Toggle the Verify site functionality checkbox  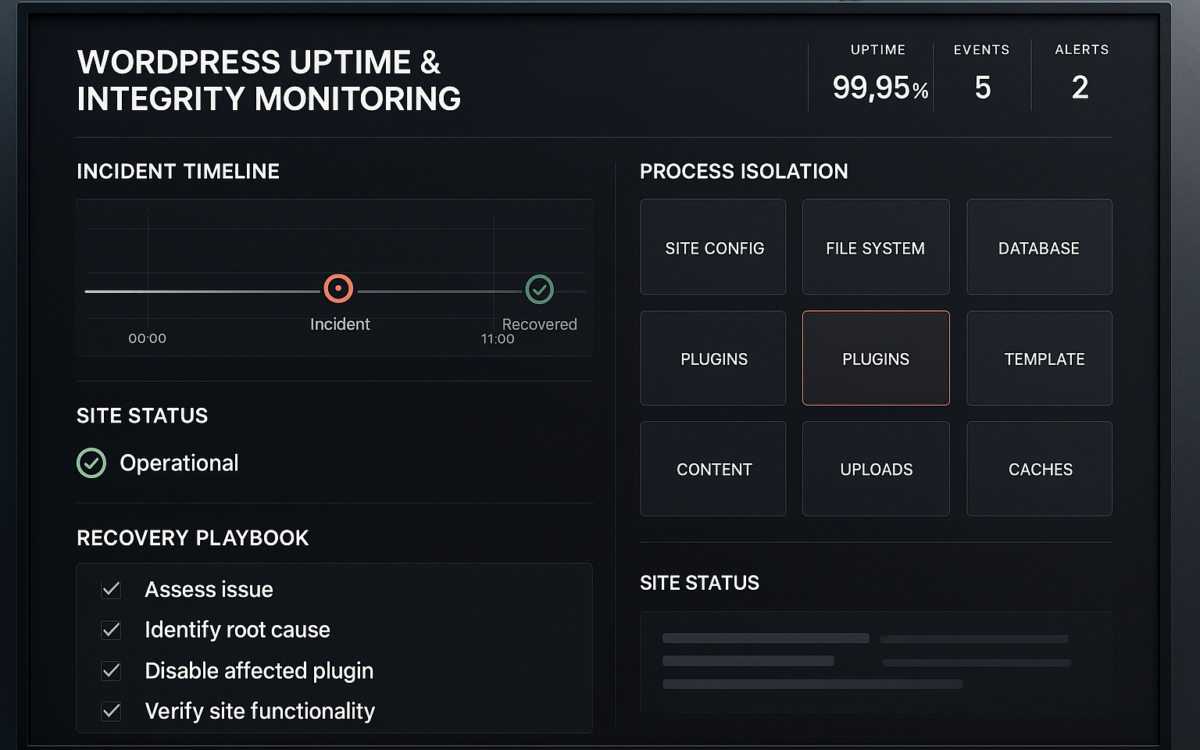click(111, 711)
